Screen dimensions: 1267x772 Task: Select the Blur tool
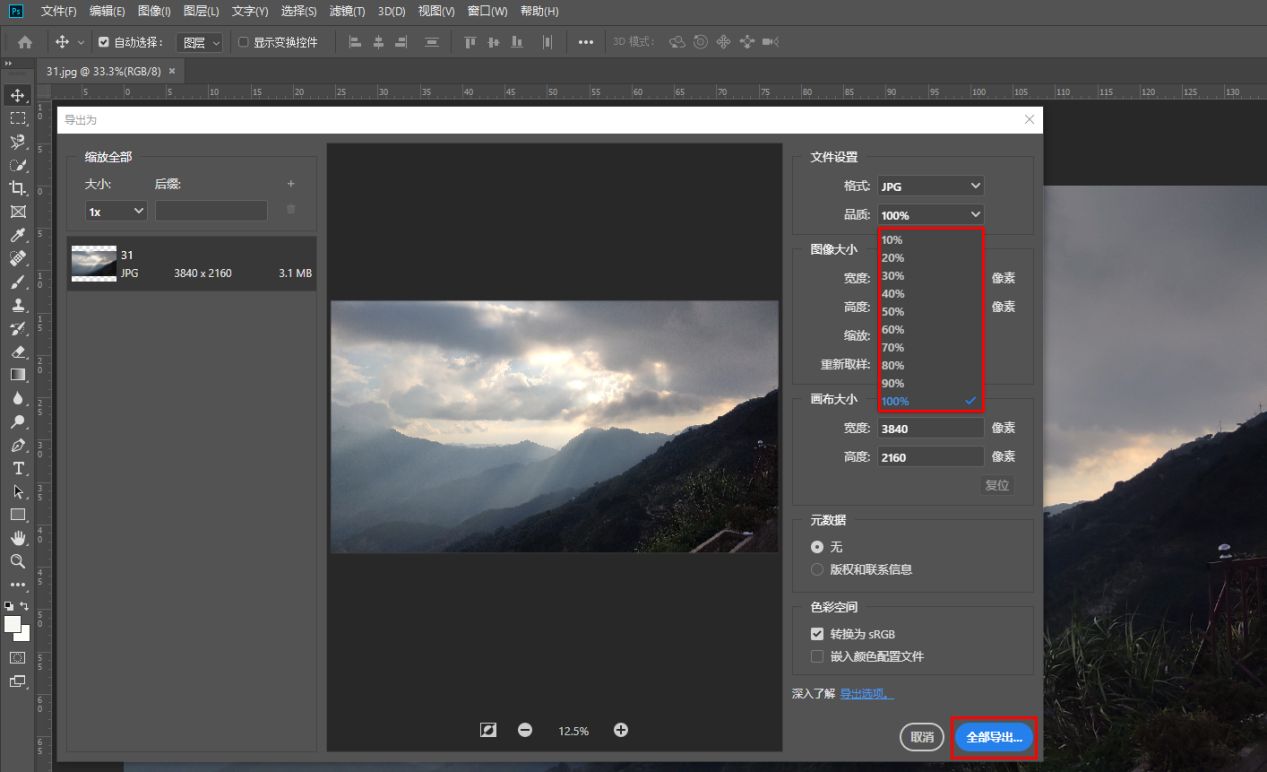[x=18, y=398]
